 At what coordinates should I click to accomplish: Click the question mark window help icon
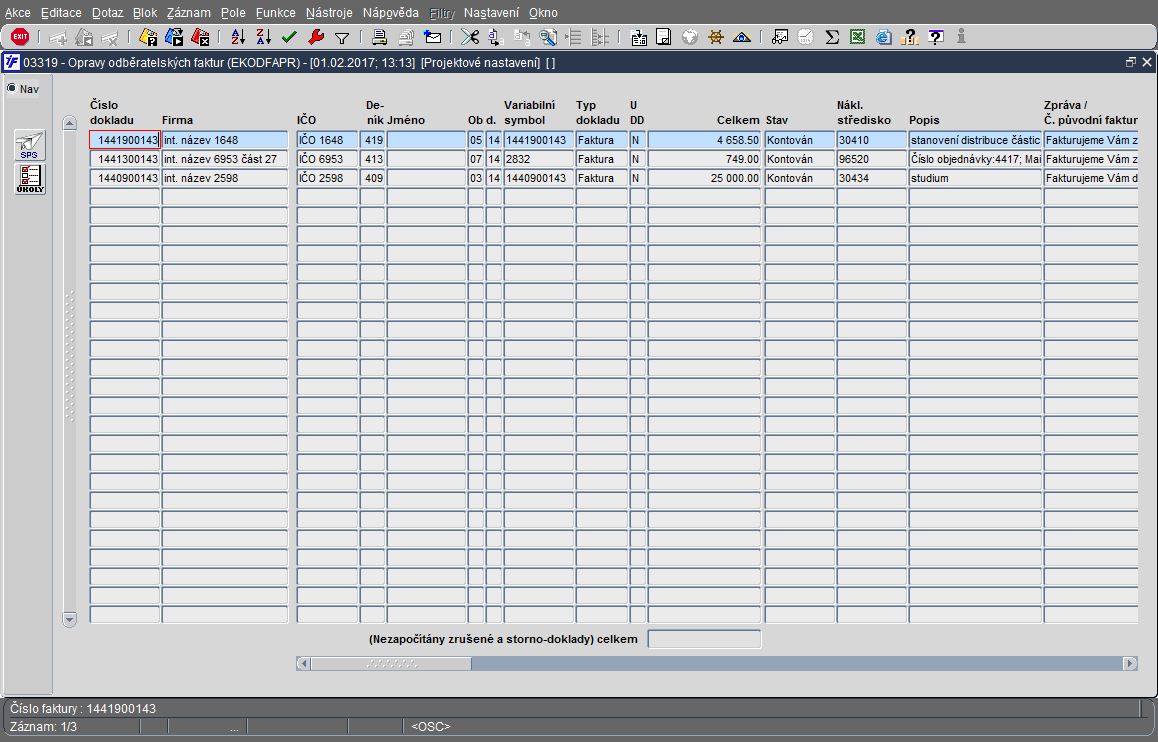click(x=936, y=36)
